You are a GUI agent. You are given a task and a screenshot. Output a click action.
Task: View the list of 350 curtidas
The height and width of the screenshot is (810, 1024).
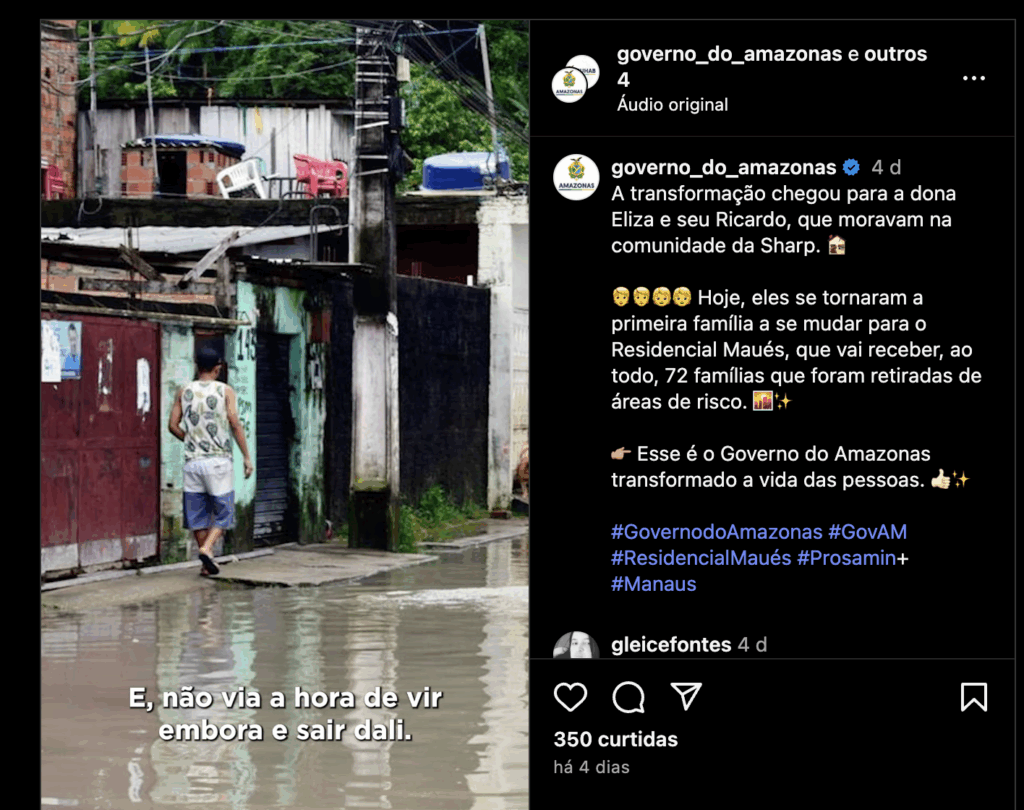pyautogui.click(x=615, y=739)
